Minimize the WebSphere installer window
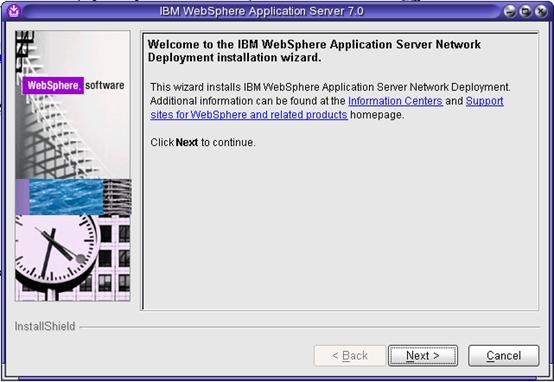The width and height of the screenshot is (554, 382). tap(510, 11)
